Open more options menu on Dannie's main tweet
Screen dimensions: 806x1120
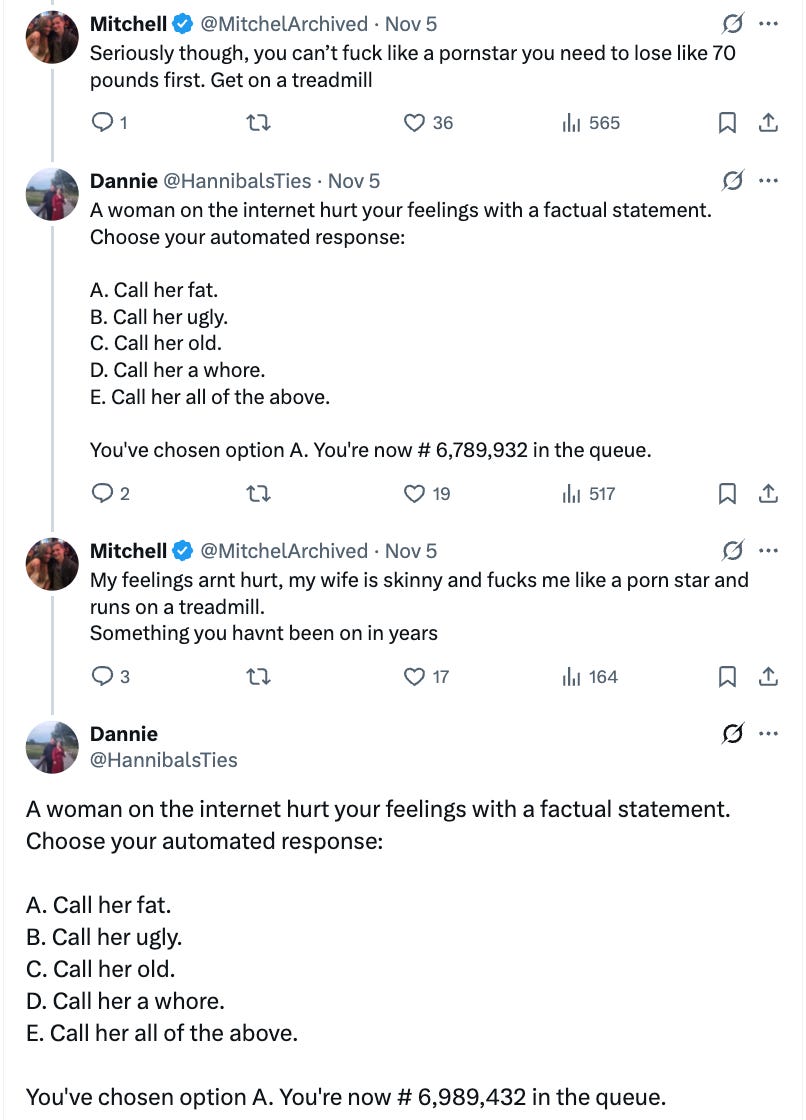pos(768,734)
